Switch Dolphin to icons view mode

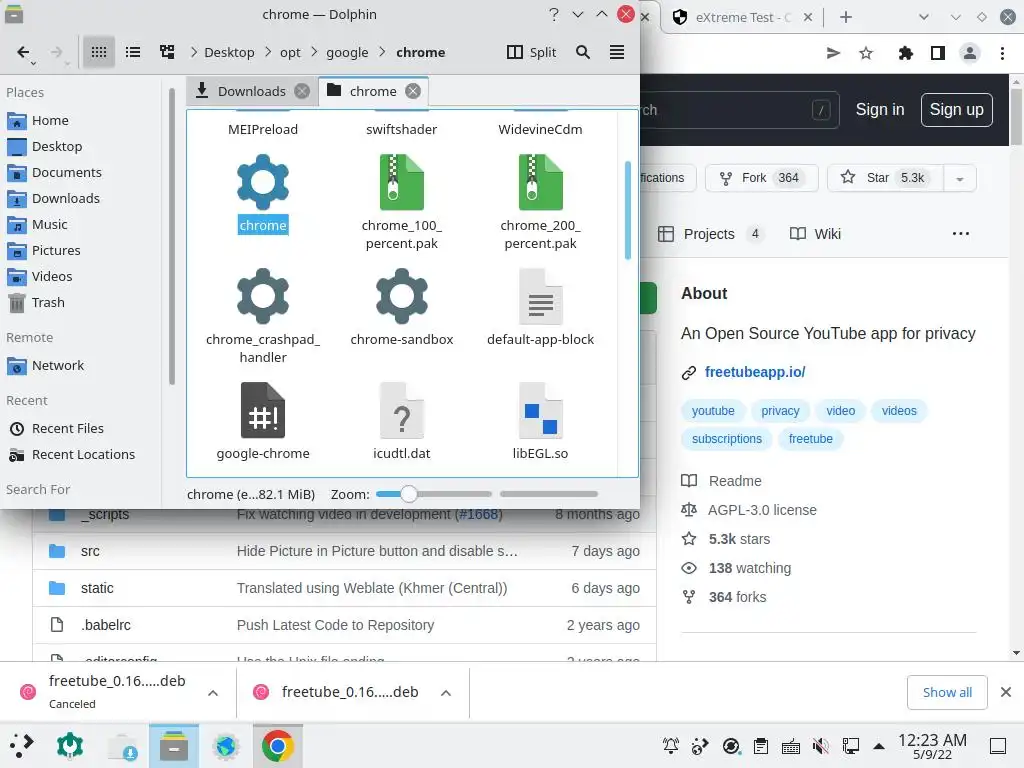(99, 52)
